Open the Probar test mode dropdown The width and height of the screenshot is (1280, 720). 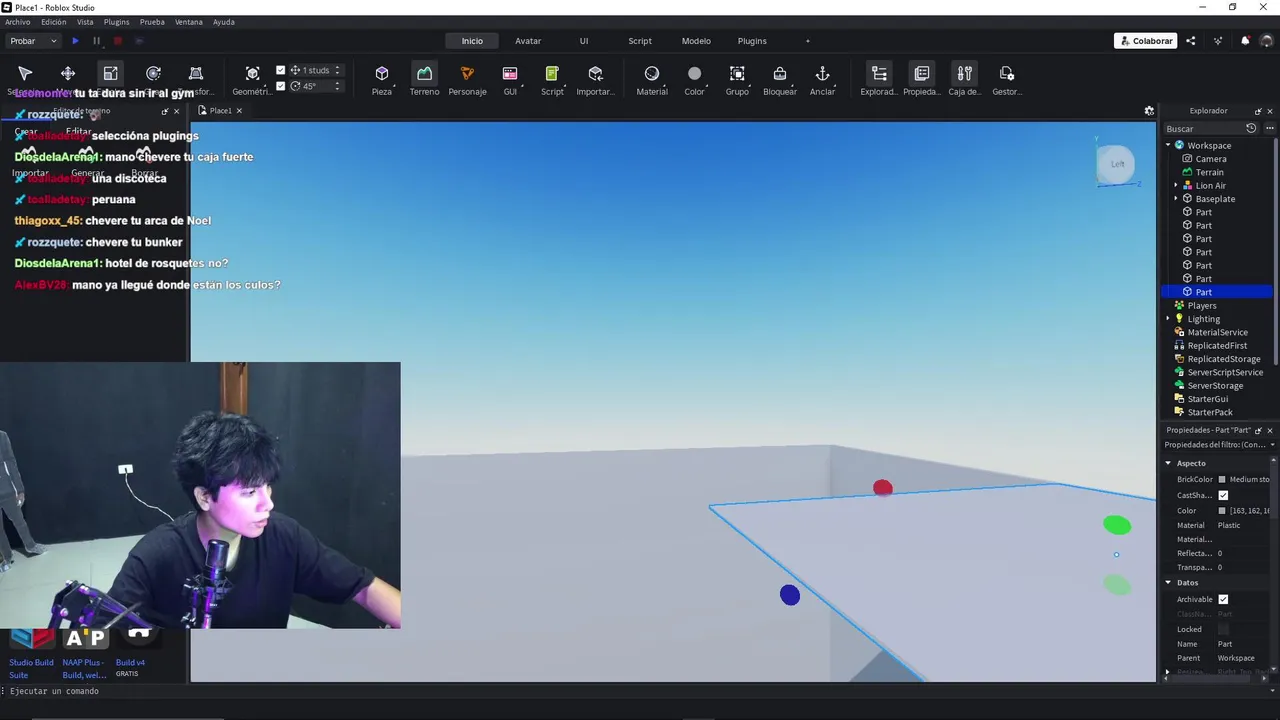click(x=33, y=41)
